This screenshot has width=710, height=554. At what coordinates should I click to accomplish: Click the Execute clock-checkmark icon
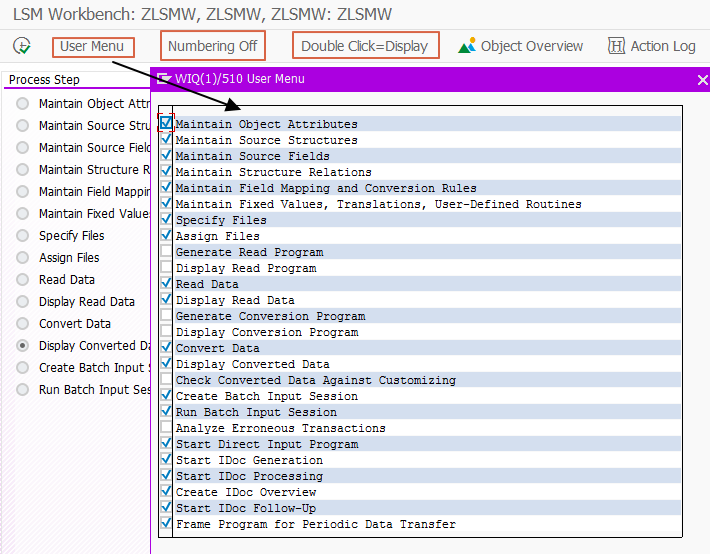coord(22,46)
